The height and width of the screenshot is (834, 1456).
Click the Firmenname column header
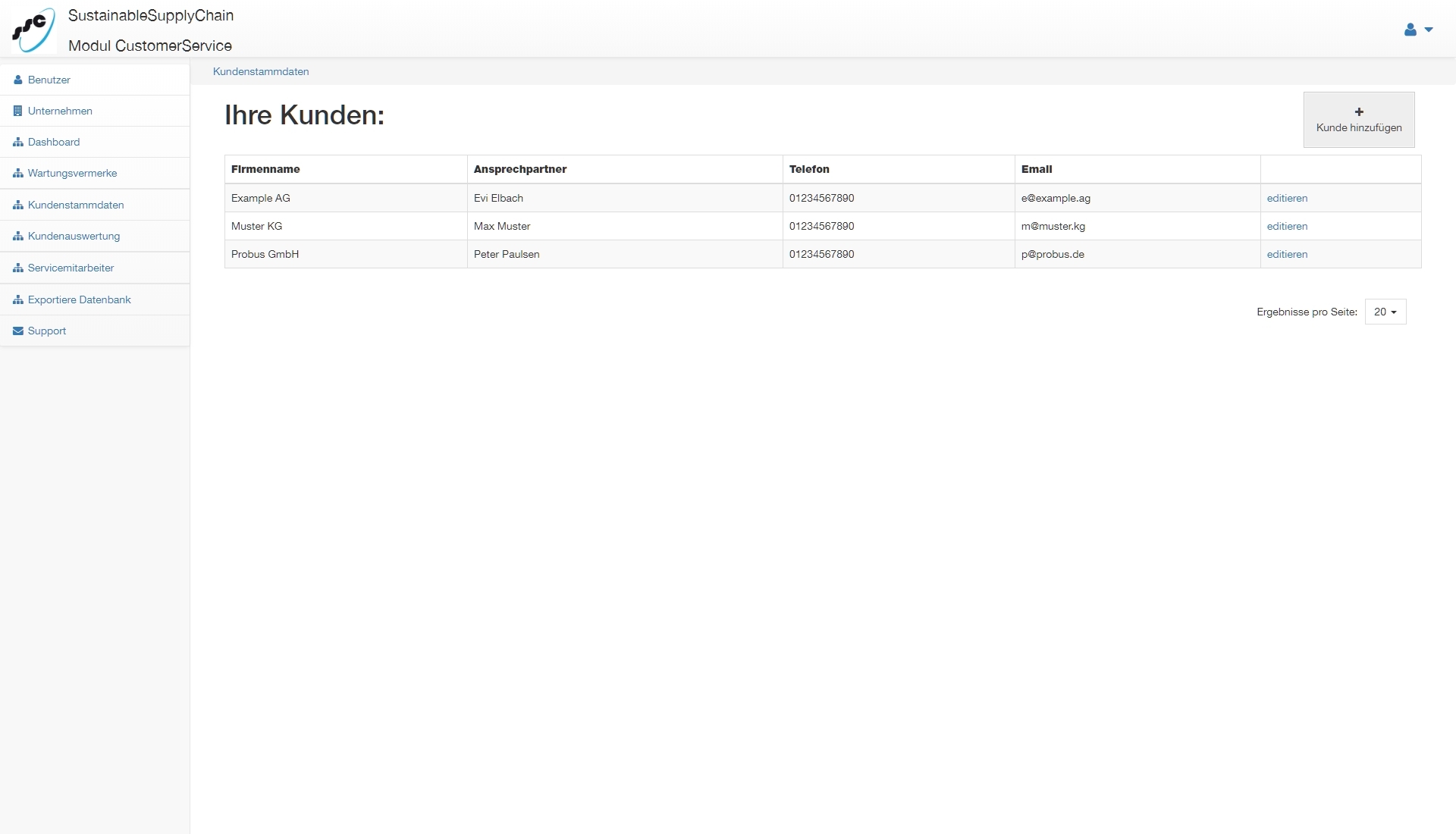point(265,169)
